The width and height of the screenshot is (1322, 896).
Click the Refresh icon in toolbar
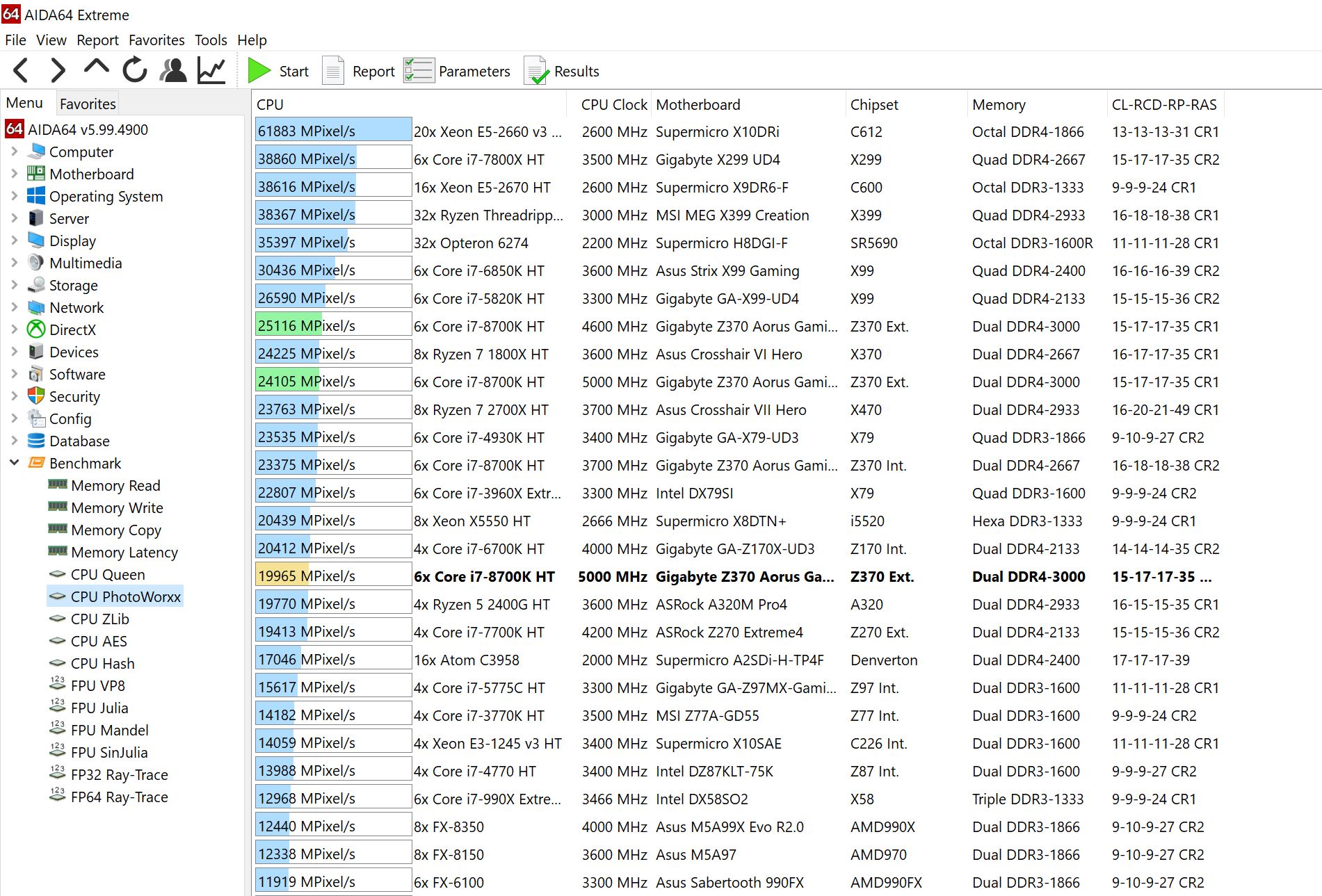(134, 70)
